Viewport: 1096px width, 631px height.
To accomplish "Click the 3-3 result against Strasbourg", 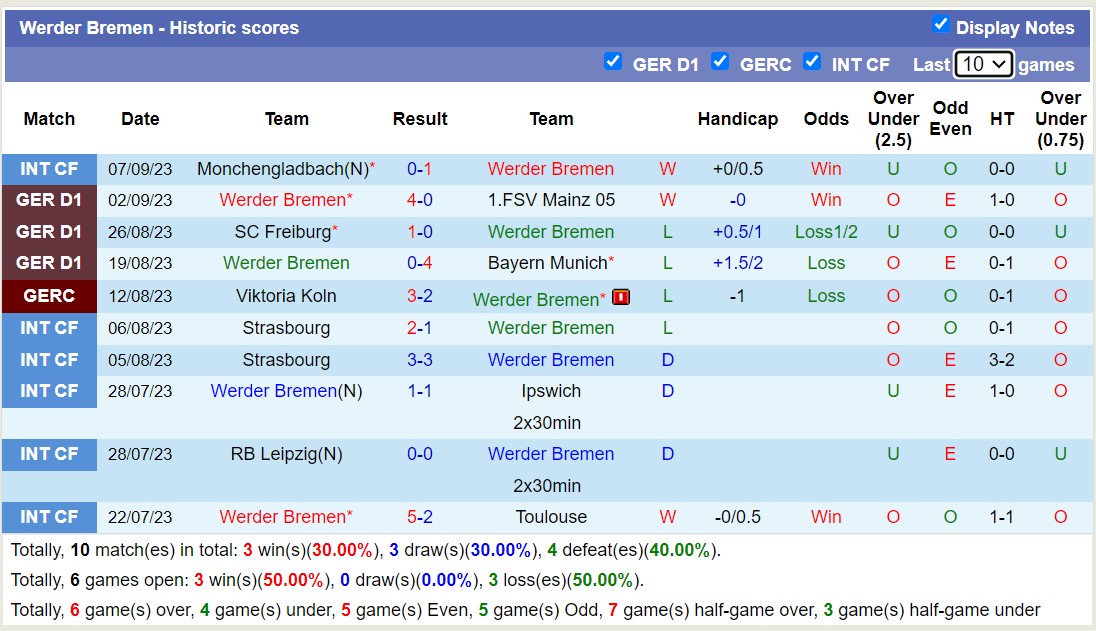I will (x=420, y=360).
